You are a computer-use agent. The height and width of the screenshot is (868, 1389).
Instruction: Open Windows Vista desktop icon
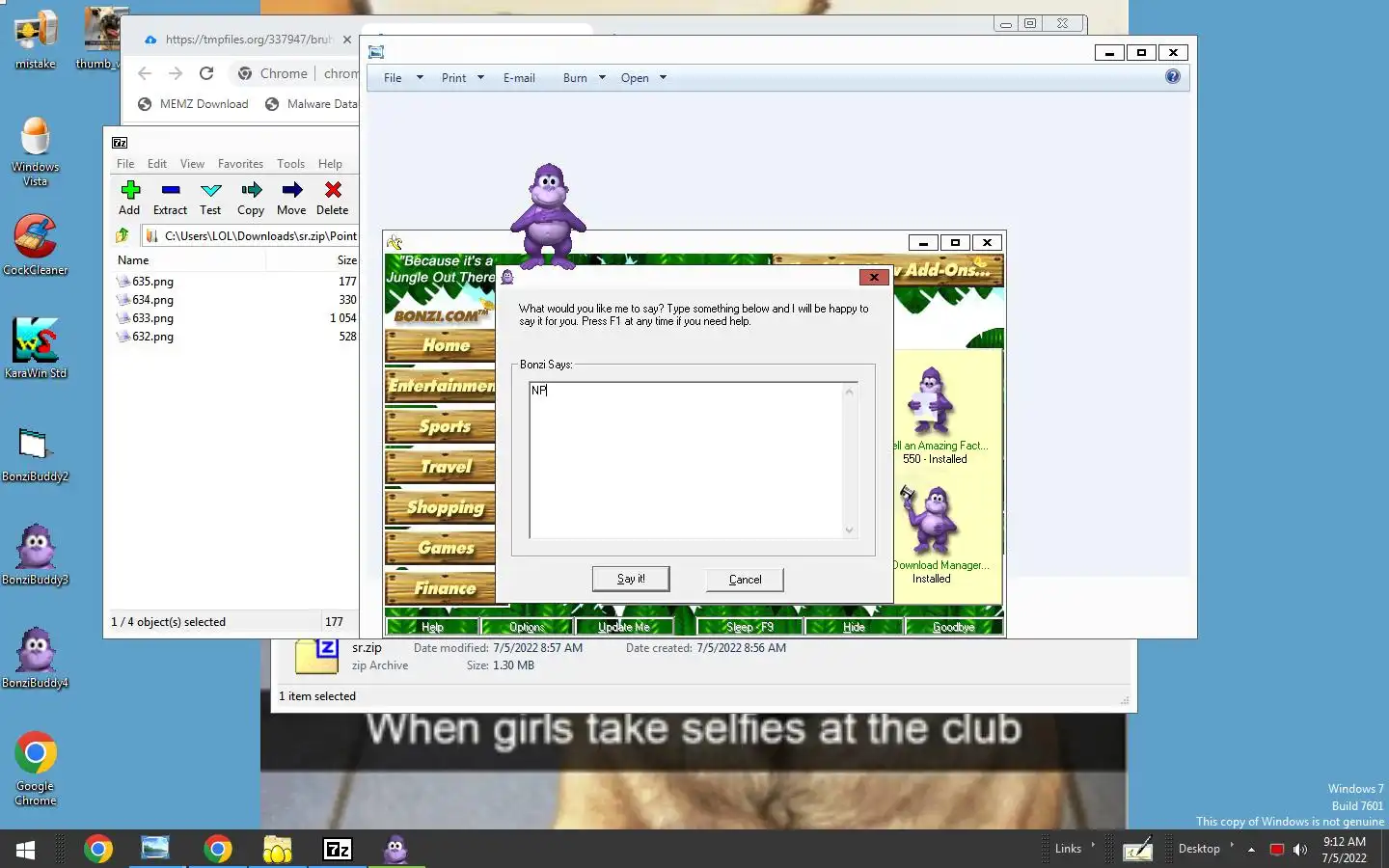(36, 150)
